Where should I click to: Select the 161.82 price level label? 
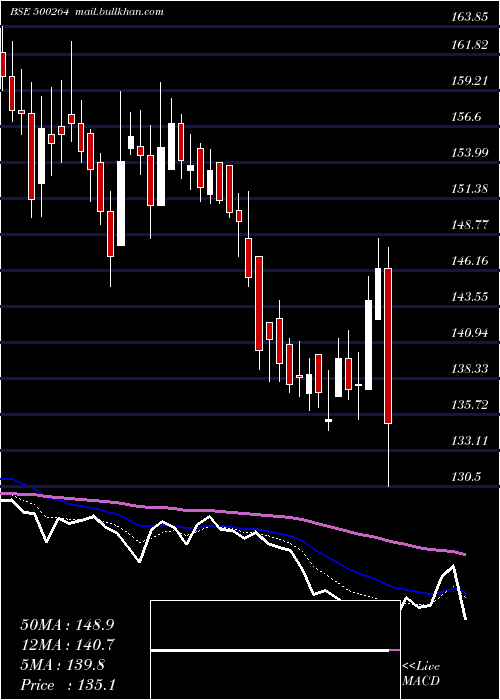click(x=468, y=45)
